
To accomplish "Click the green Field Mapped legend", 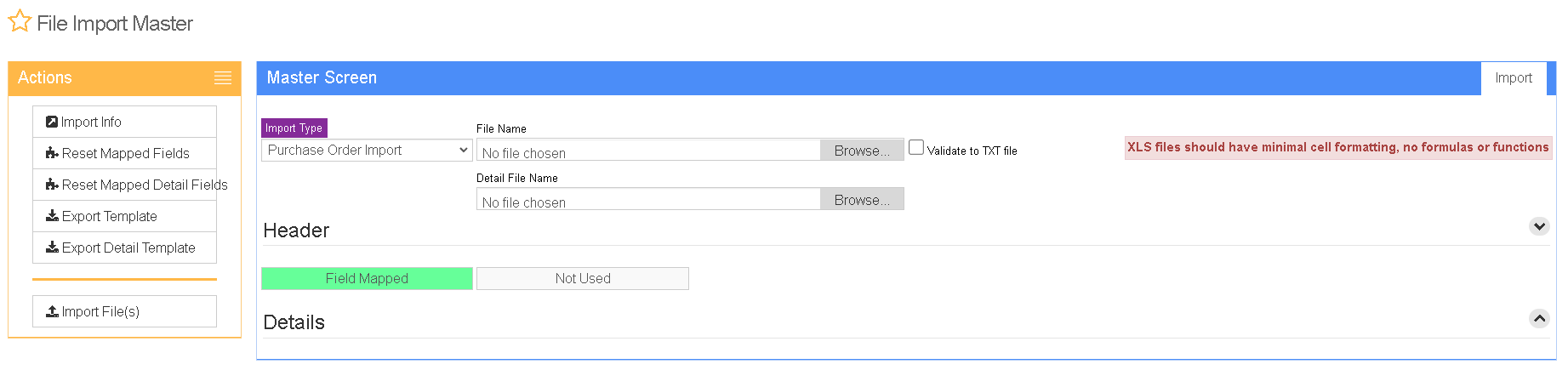I will pyautogui.click(x=367, y=279).
